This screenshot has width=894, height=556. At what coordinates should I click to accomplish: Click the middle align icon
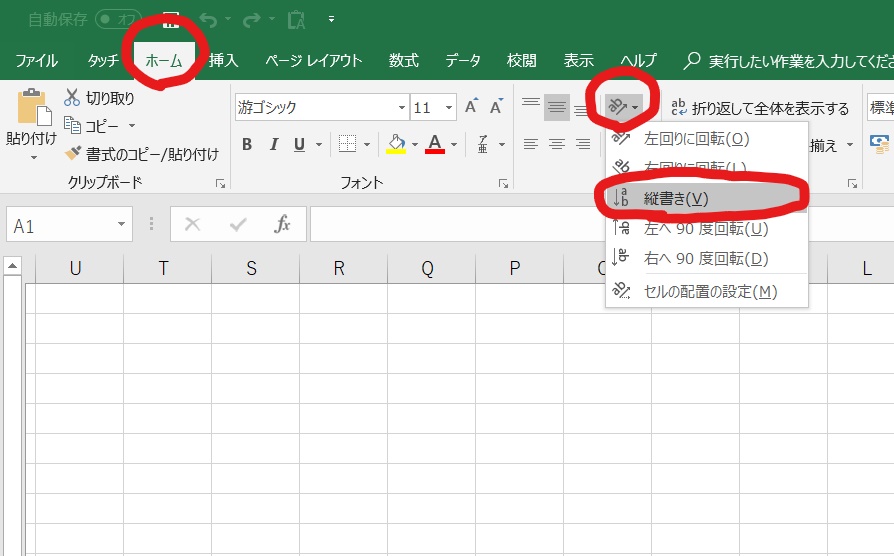(557, 107)
